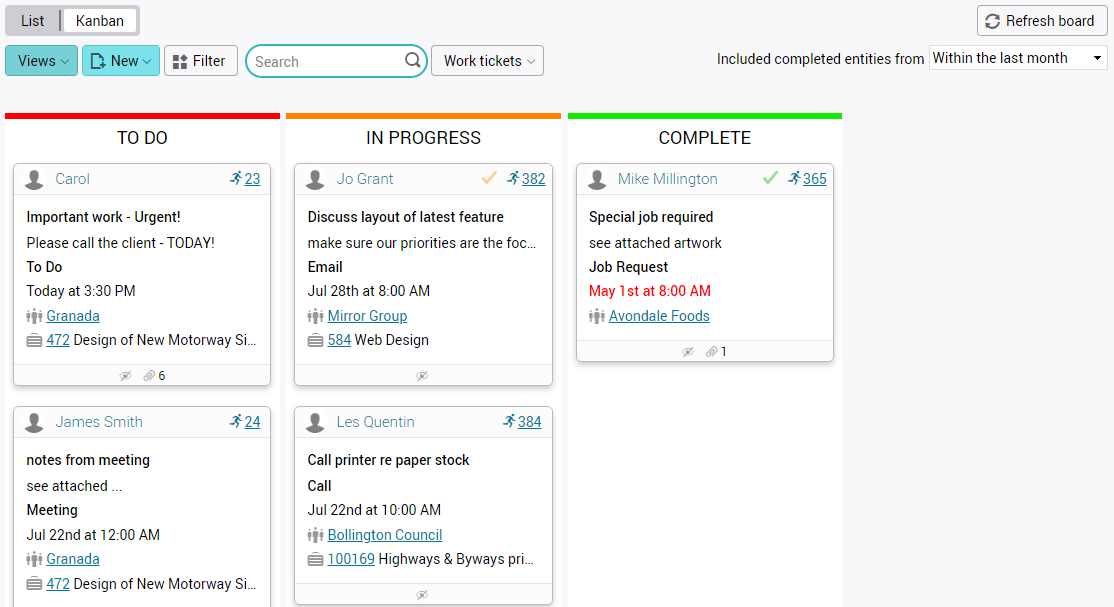Click the briefcase icon beside 584 Web Design
This screenshot has height=607, width=1114.
[315, 341]
